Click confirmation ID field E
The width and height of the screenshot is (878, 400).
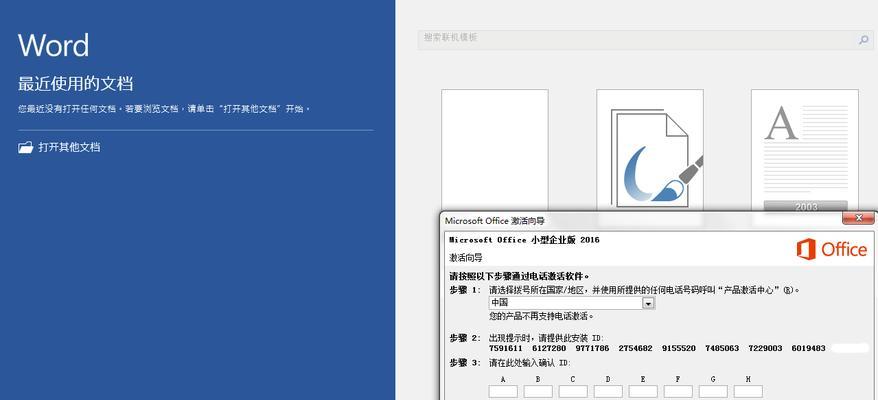(x=643, y=391)
